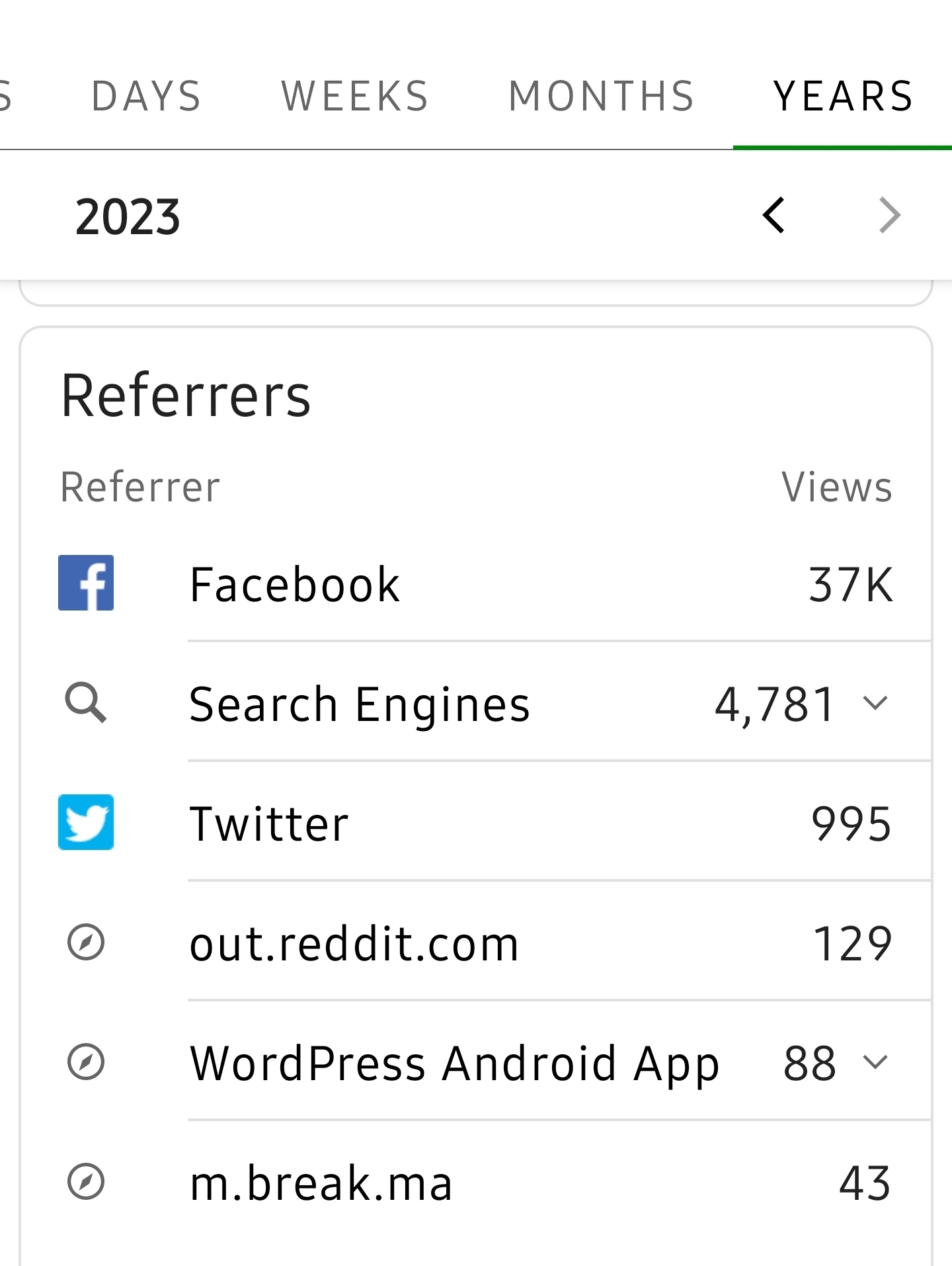Viewport: 952px width, 1266px height.
Task: Switch to the Months tab
Action: [x=602, y=97]
